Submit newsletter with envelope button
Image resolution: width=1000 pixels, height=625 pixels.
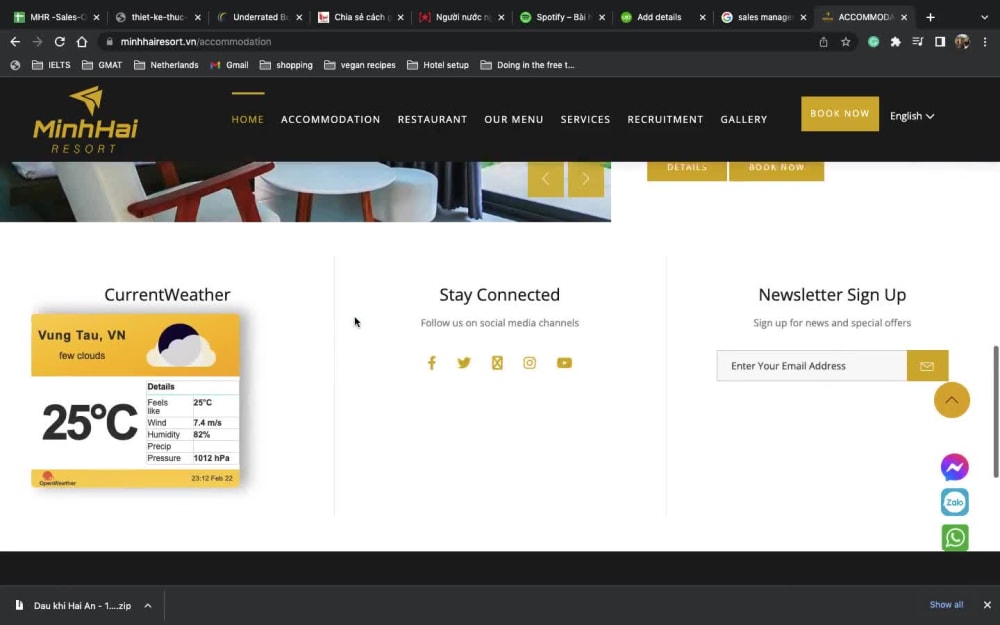pyautogui.click(x=927, y=365)
